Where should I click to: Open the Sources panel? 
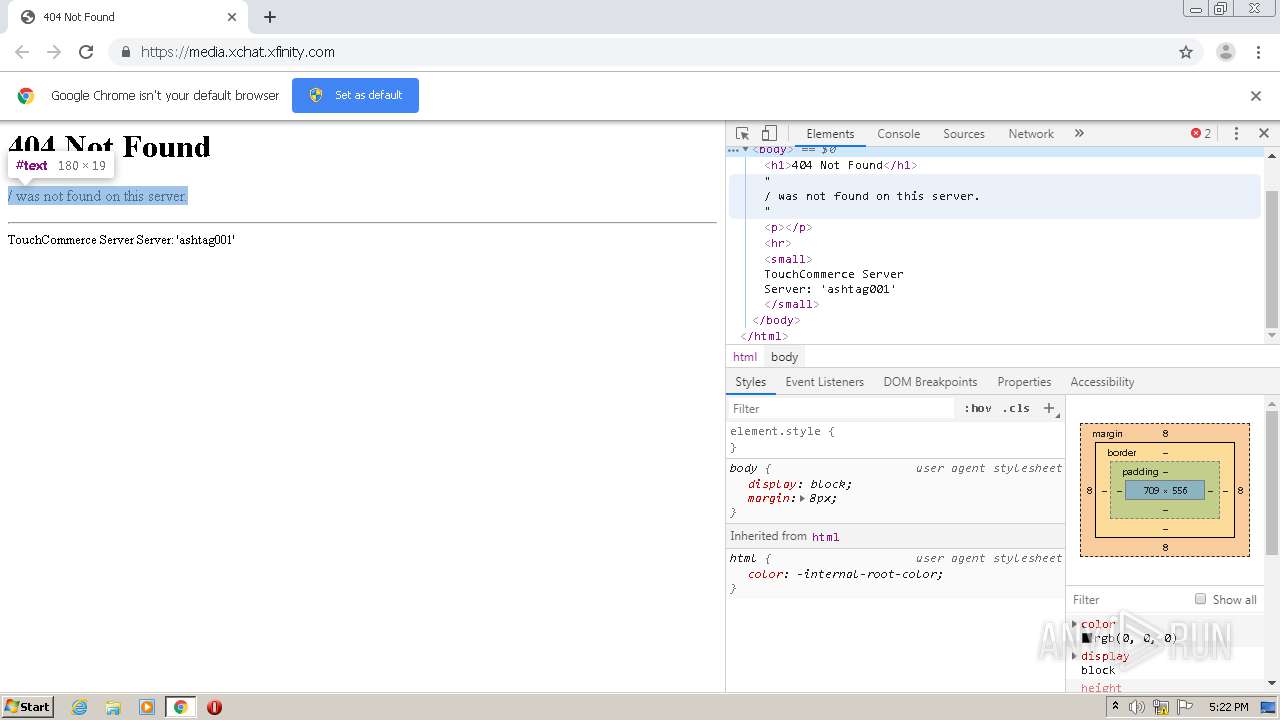tap(964, 134)
